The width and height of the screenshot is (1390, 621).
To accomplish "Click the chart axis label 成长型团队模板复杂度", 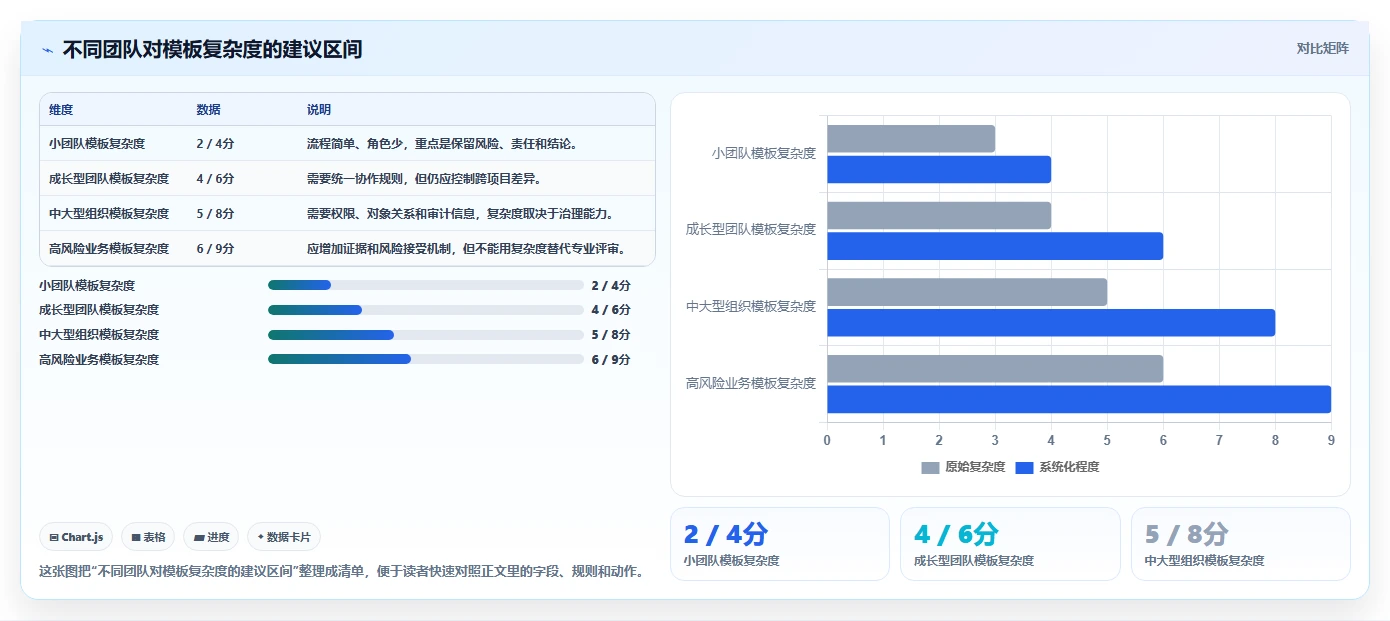I will 751,229.
